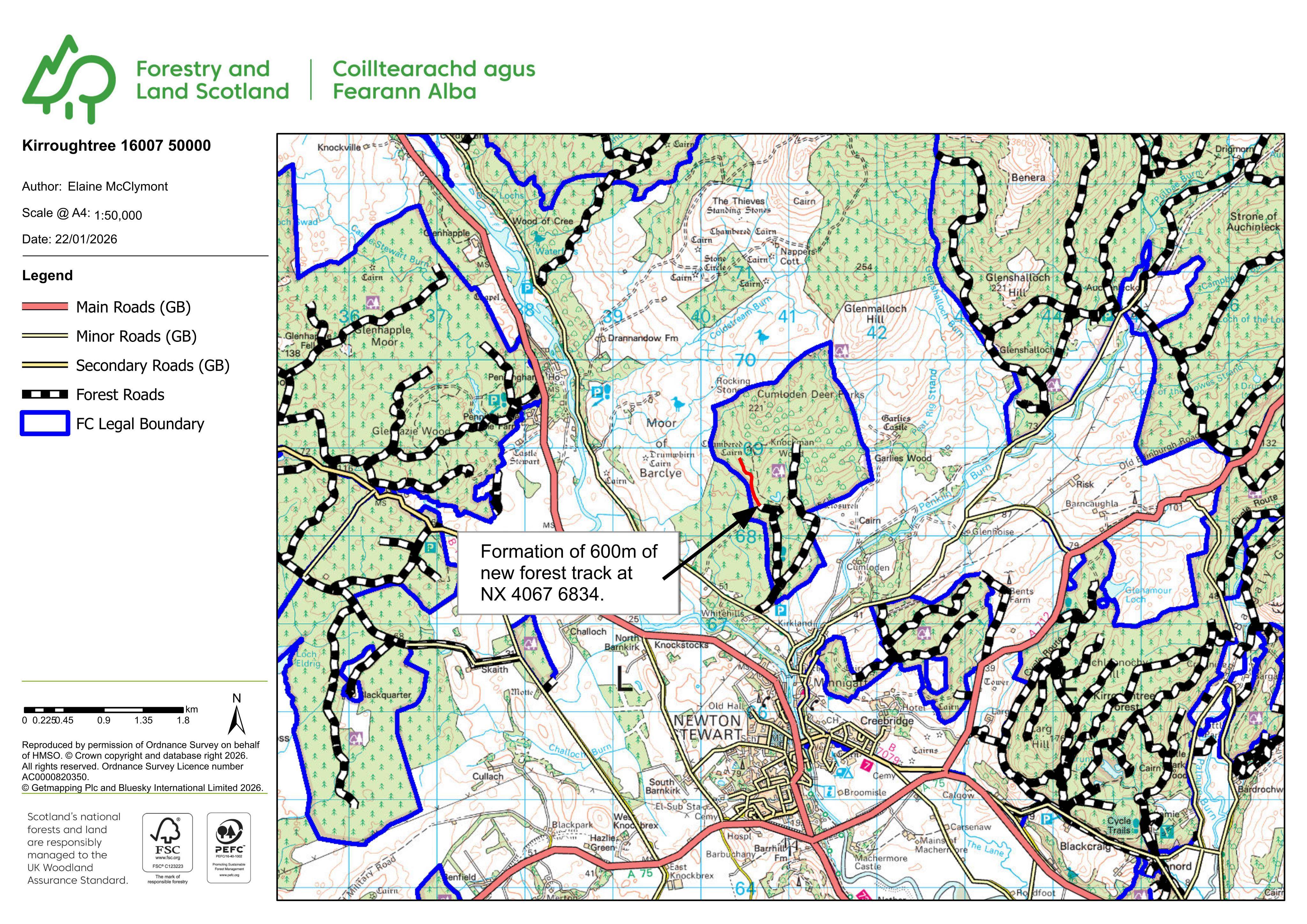Click the 'Knockville' label
The height and width of the screenshot is (924, 1307).
(x=339, y=147)
